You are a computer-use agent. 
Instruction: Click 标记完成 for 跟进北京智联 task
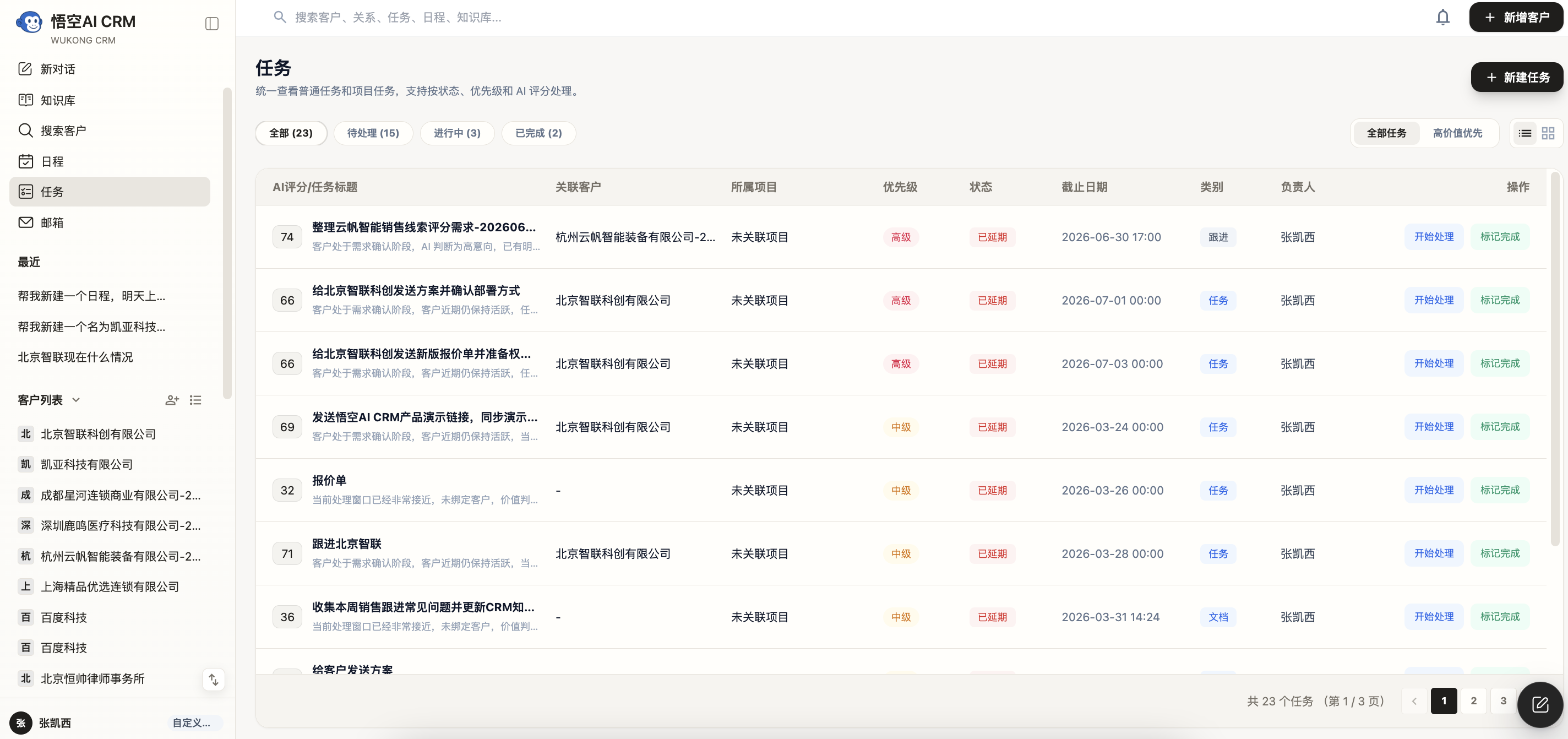tap(1500, 553)
